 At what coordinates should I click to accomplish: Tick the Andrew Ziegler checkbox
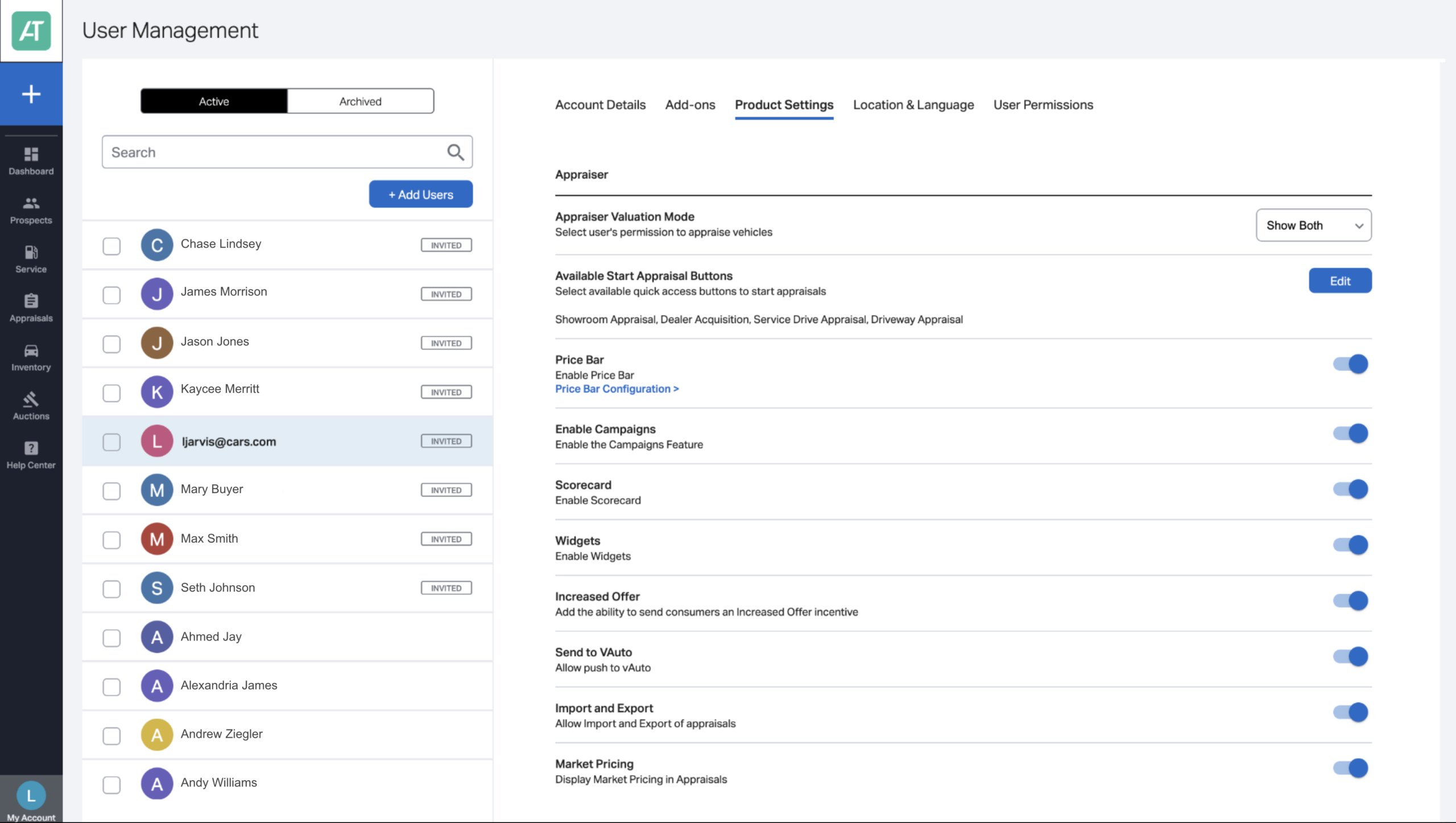tap(111, 736)
